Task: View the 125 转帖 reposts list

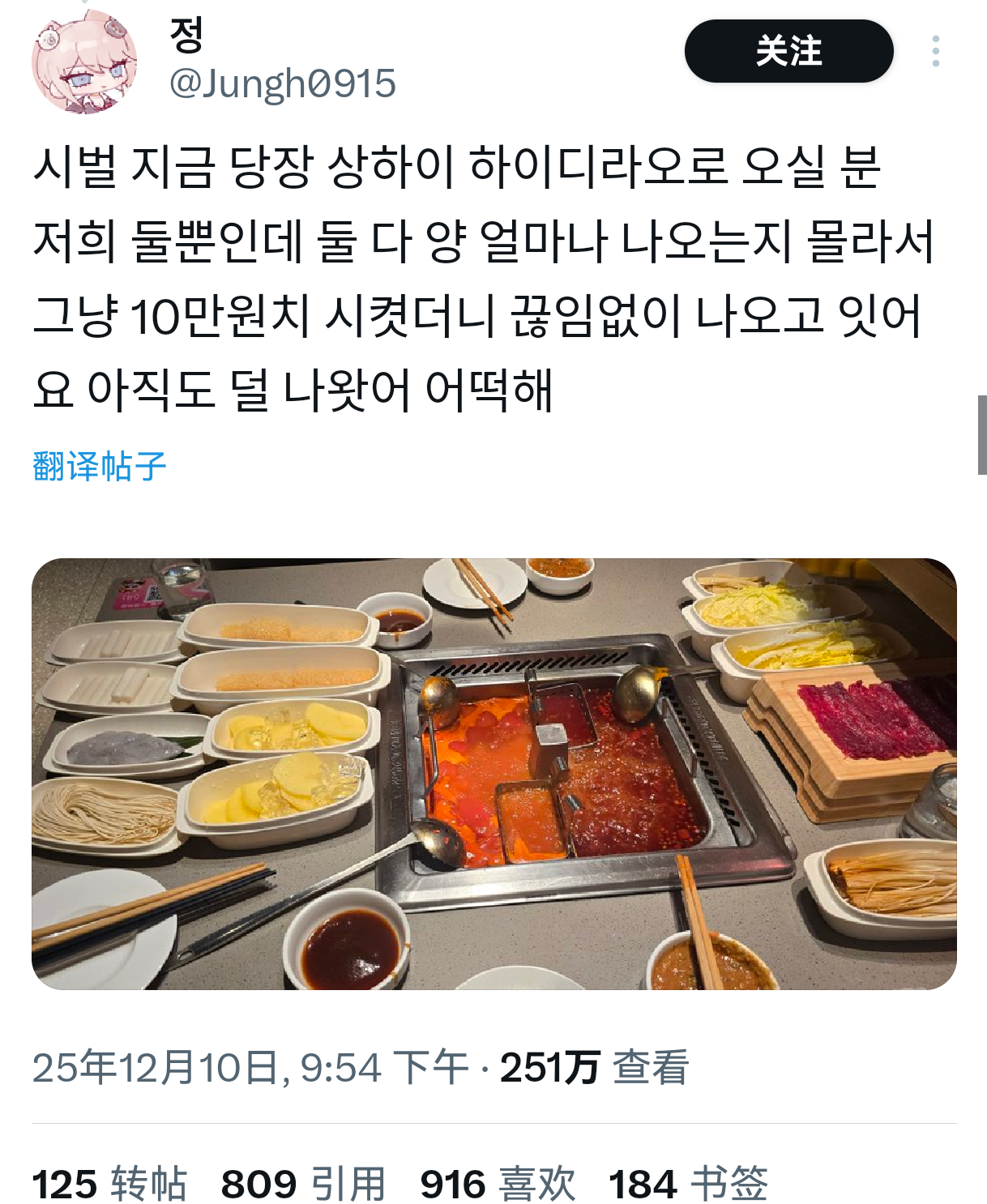Action: click(109, 1184)
